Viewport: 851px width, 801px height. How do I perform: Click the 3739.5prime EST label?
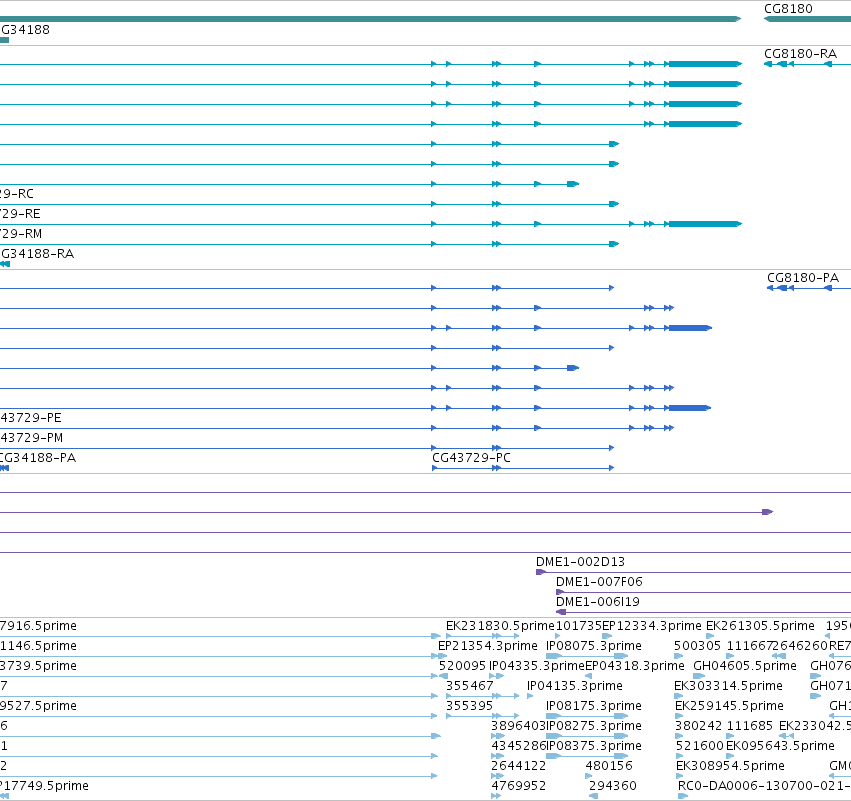[x=38, y=666]
